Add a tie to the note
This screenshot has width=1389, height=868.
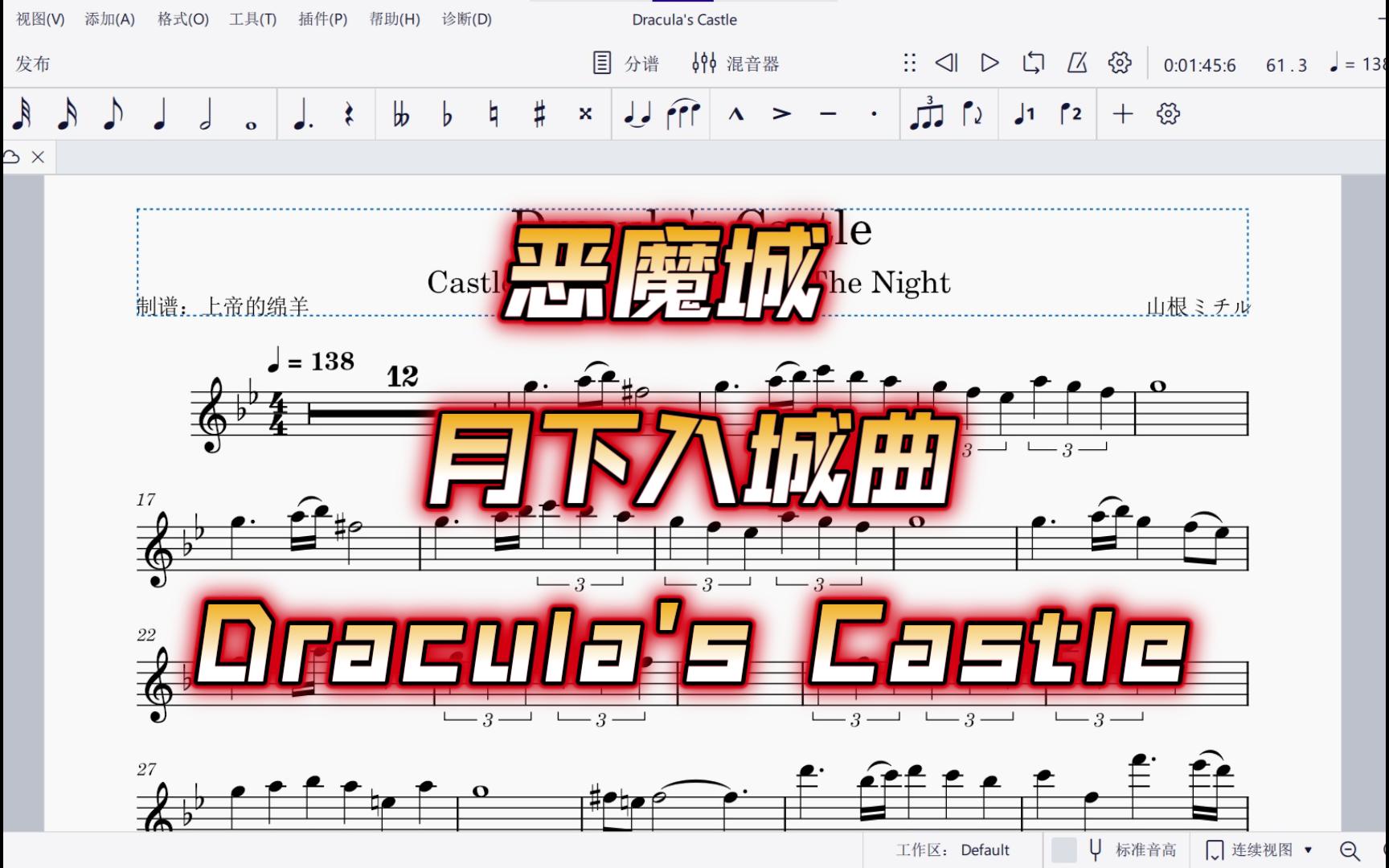coord(637,114)
